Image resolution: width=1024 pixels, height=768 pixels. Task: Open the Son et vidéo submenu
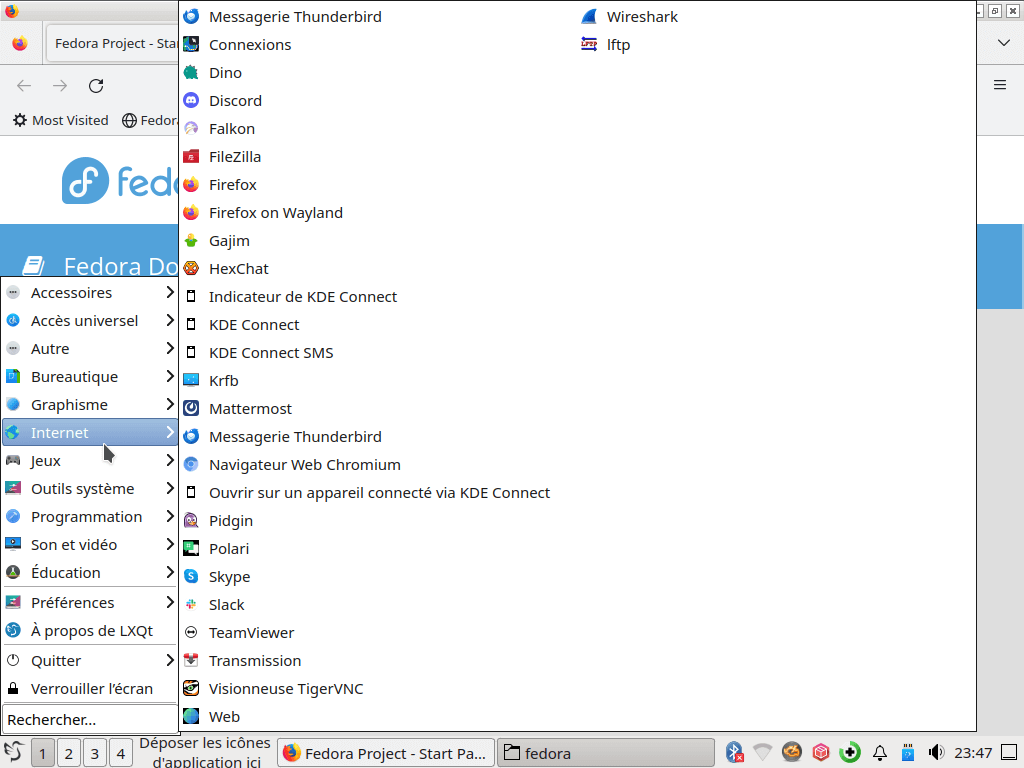pos(90,545)
